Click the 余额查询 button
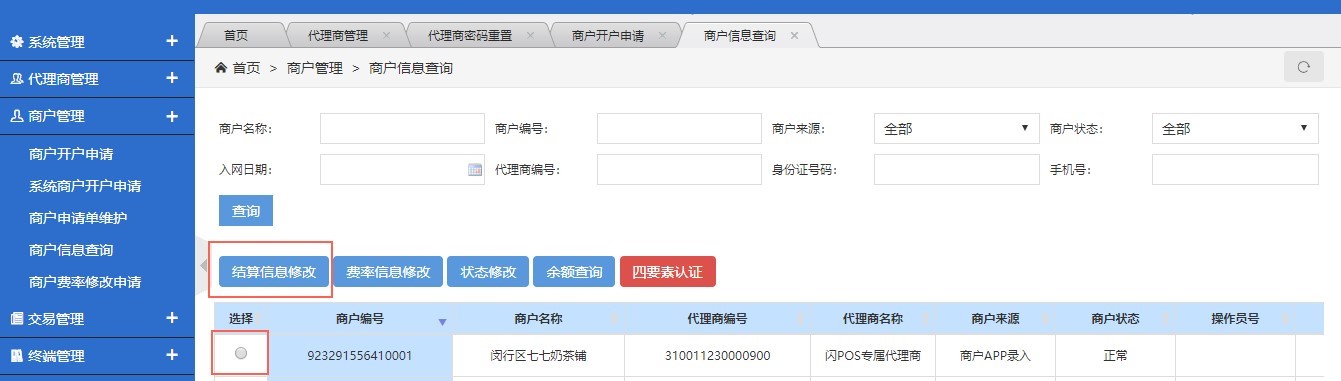Screen dimensions: 1341x381 (574, 271)
